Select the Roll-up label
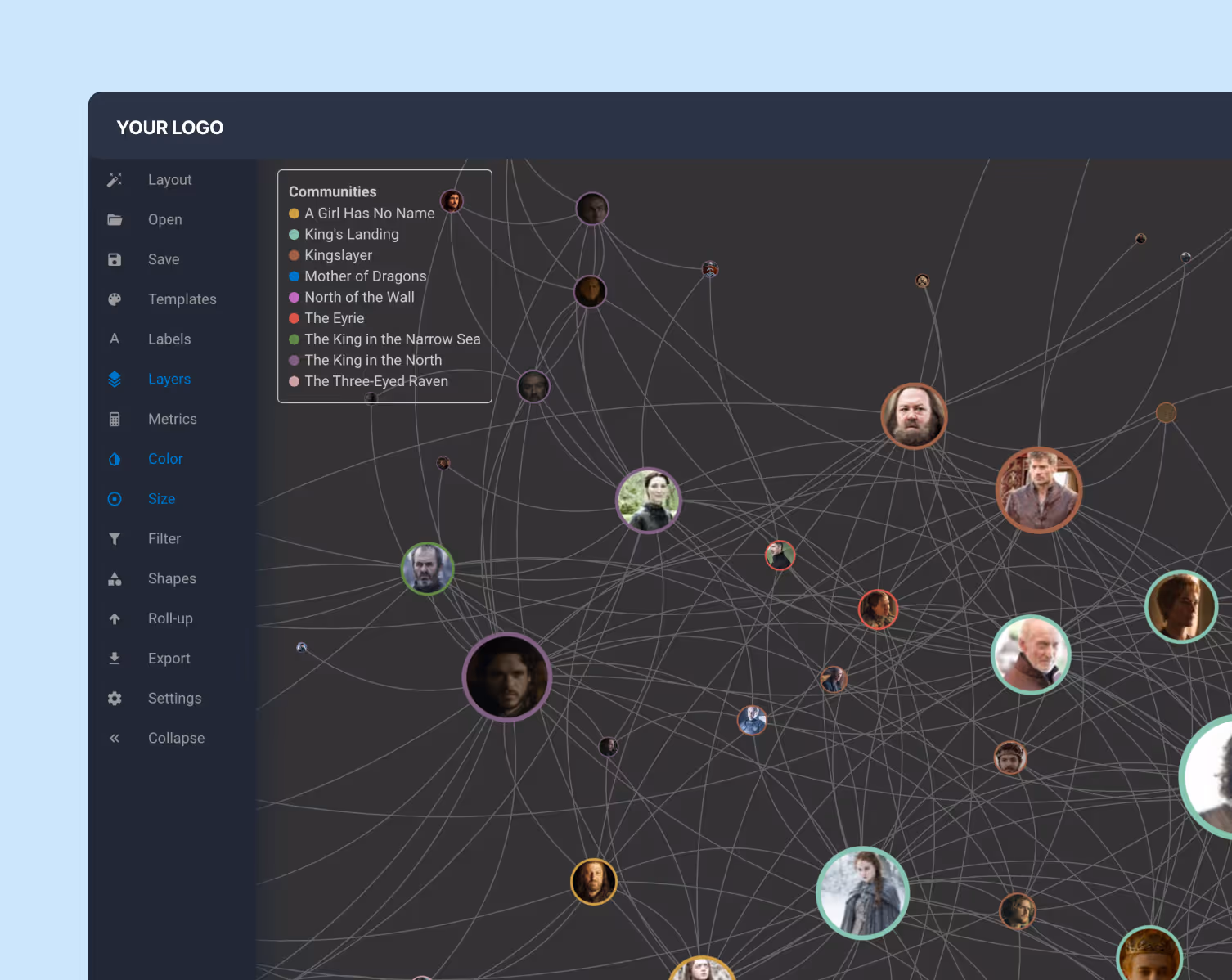 170,618
